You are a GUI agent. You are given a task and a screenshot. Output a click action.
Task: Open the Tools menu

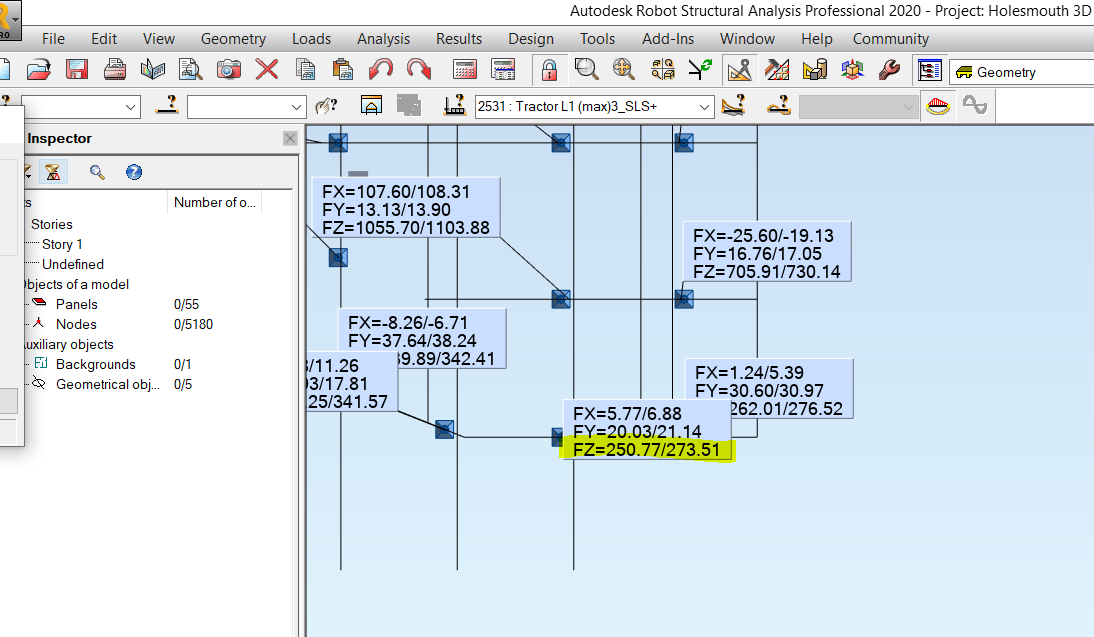point(597,39)
